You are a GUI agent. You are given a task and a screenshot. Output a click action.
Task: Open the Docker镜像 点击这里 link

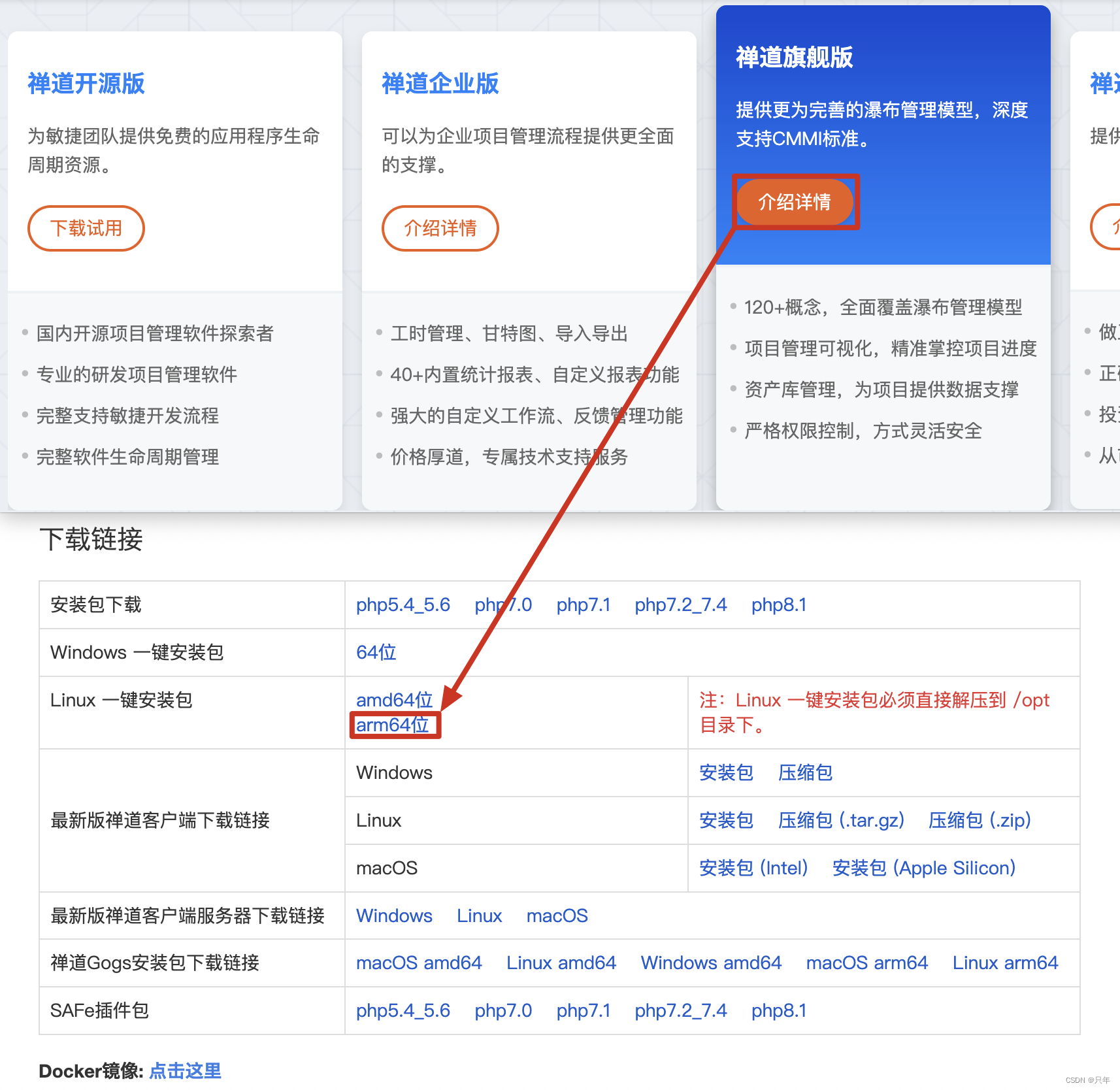[x=186, y=1070]
